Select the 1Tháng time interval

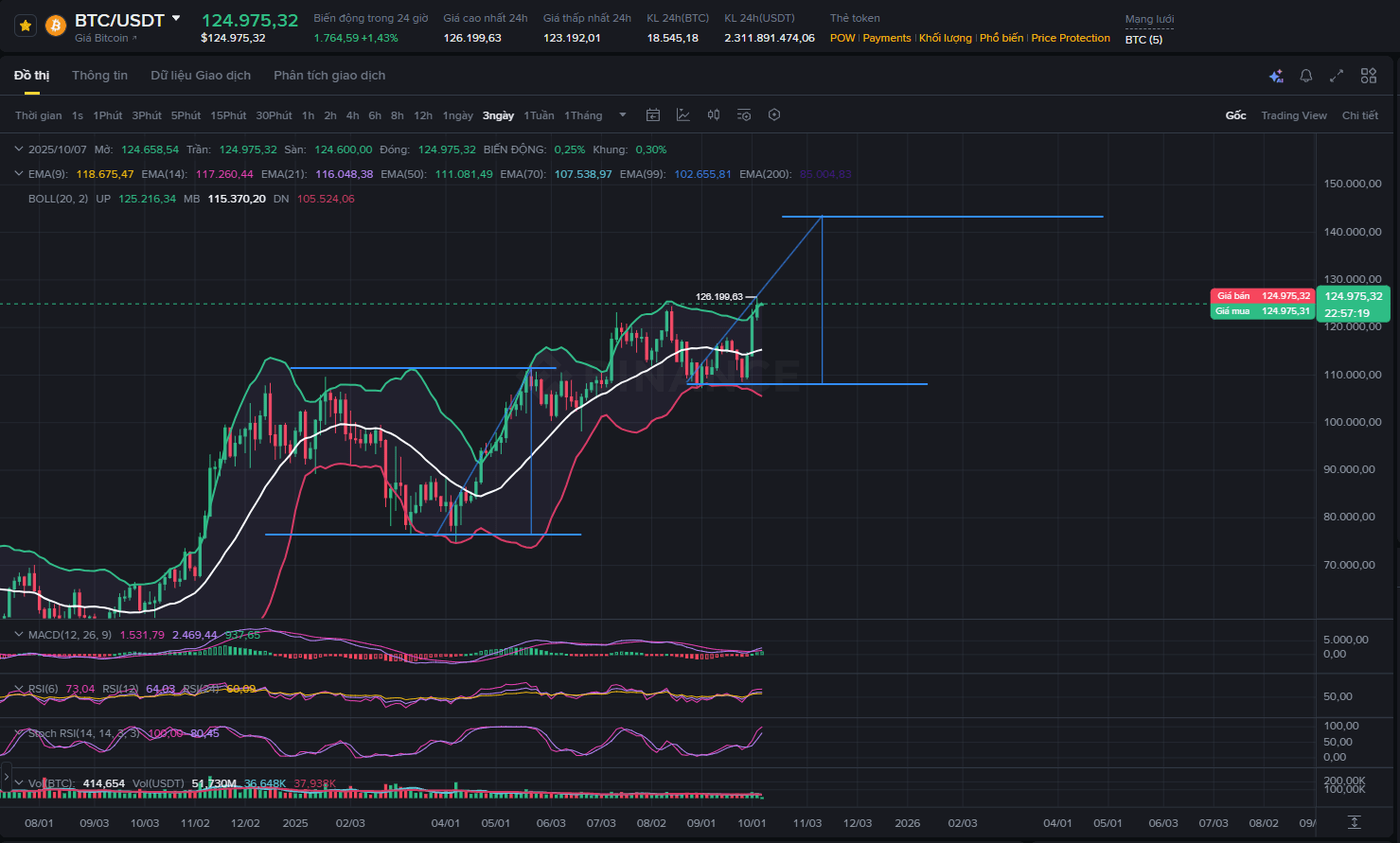point(583,115)
